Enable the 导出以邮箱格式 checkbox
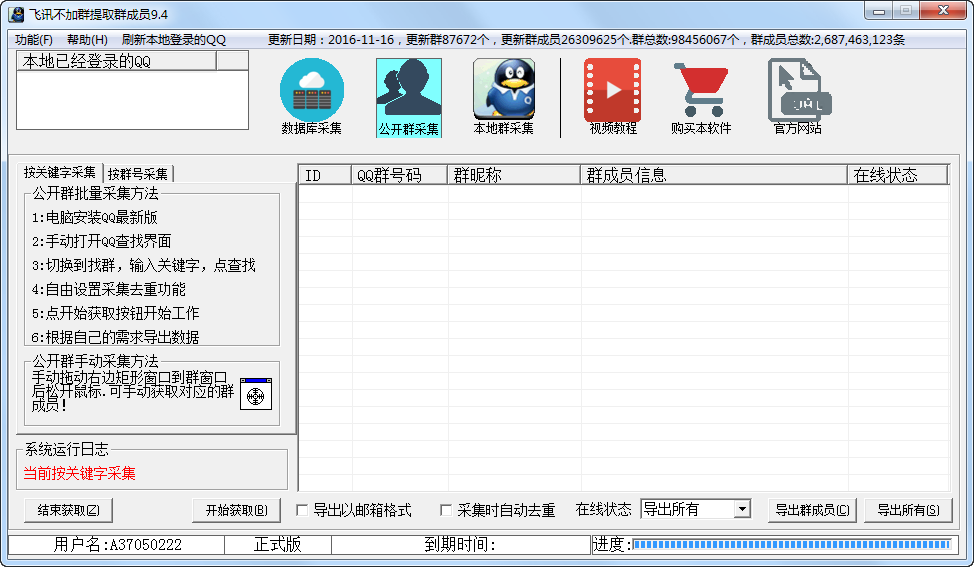 click(302, 510)
